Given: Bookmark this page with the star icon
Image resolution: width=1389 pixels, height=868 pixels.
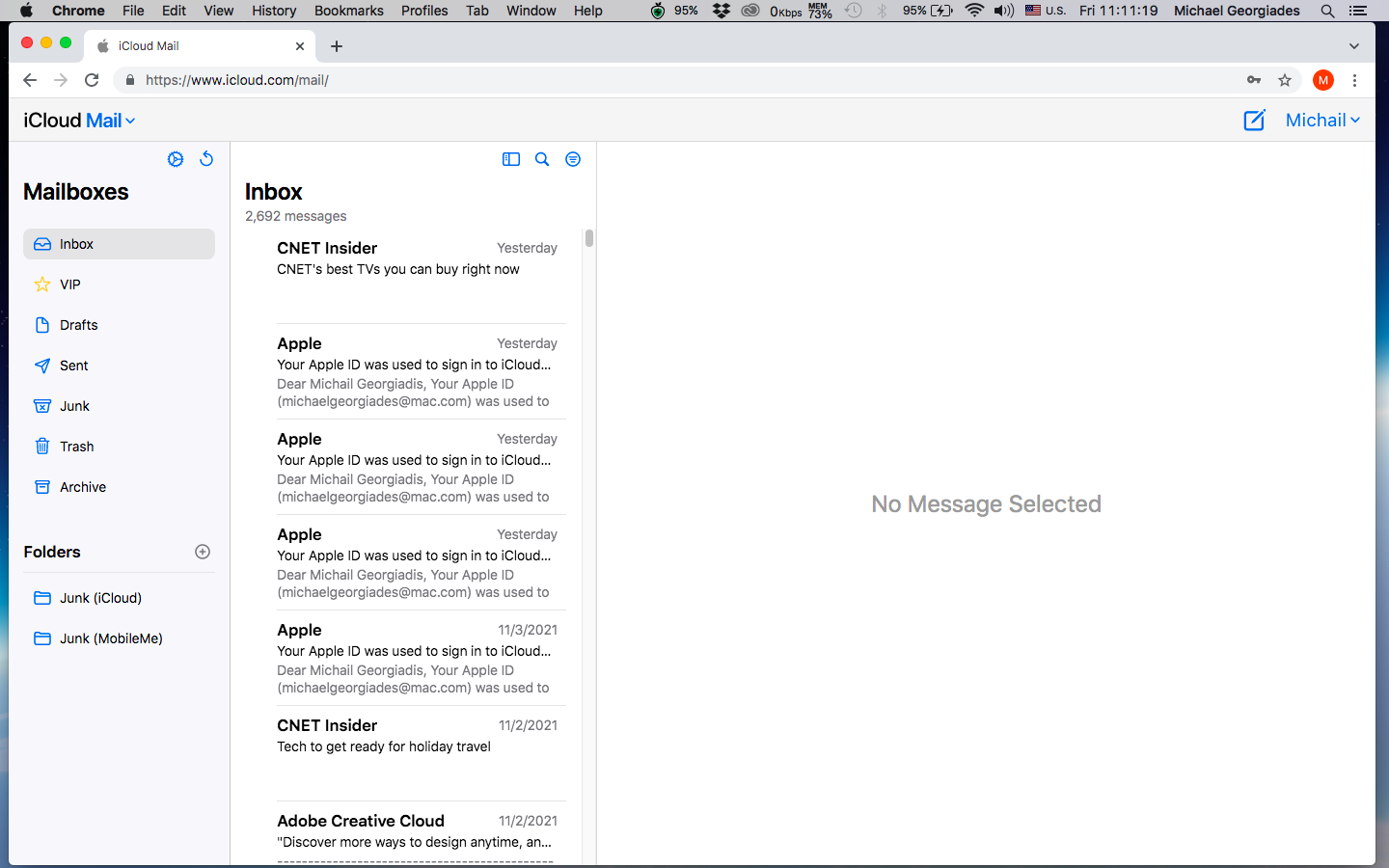Looking at the screenshot, I should pyautogui.click(x=1285, y=80).
